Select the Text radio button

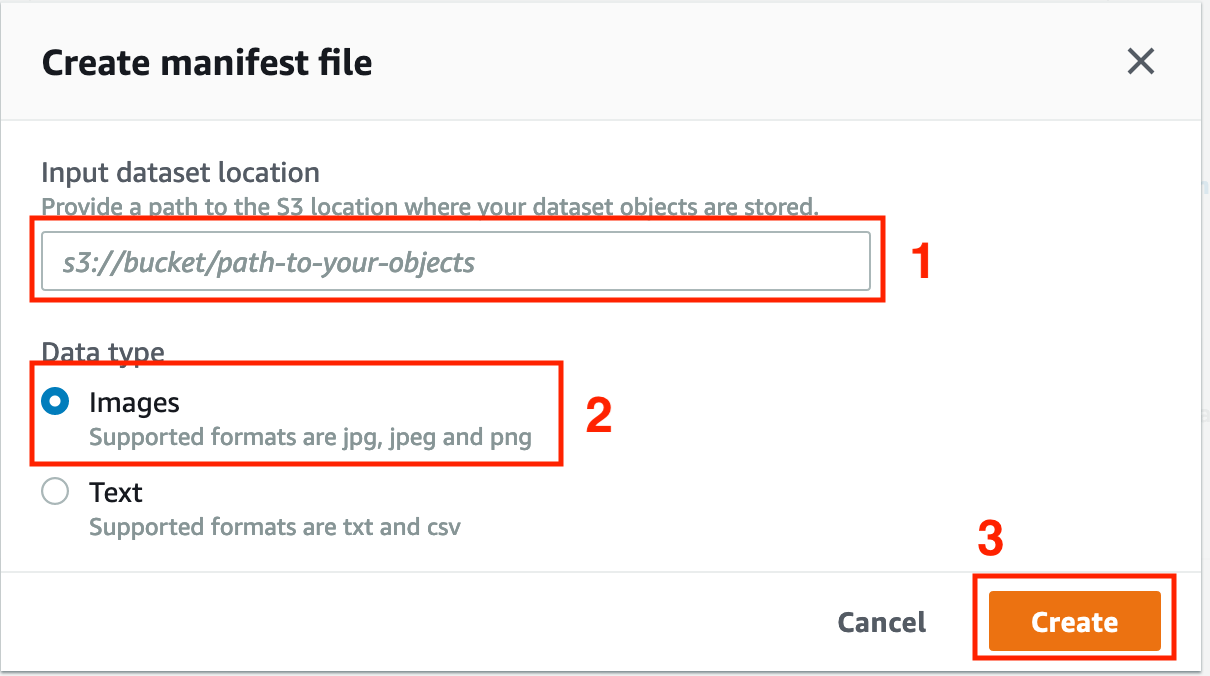click(x=55, y=491)
